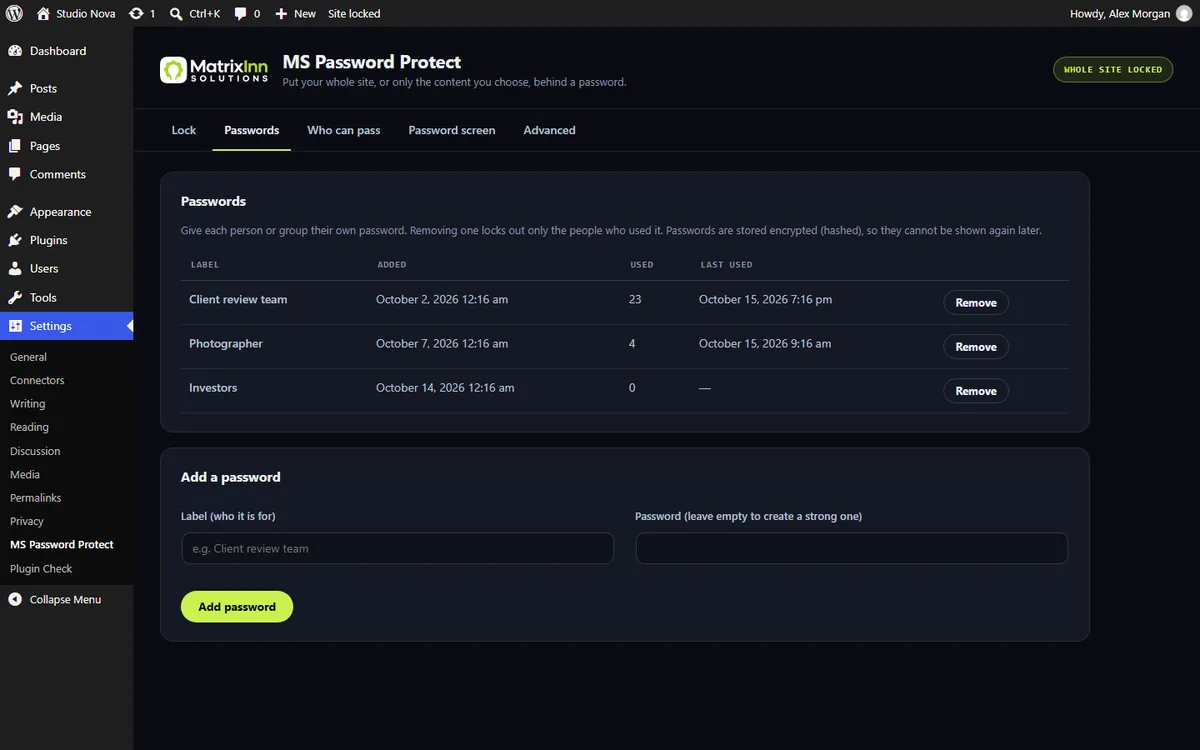Open the Who can pass tab
Screen dimensions: 1200x750
point(344,130)
